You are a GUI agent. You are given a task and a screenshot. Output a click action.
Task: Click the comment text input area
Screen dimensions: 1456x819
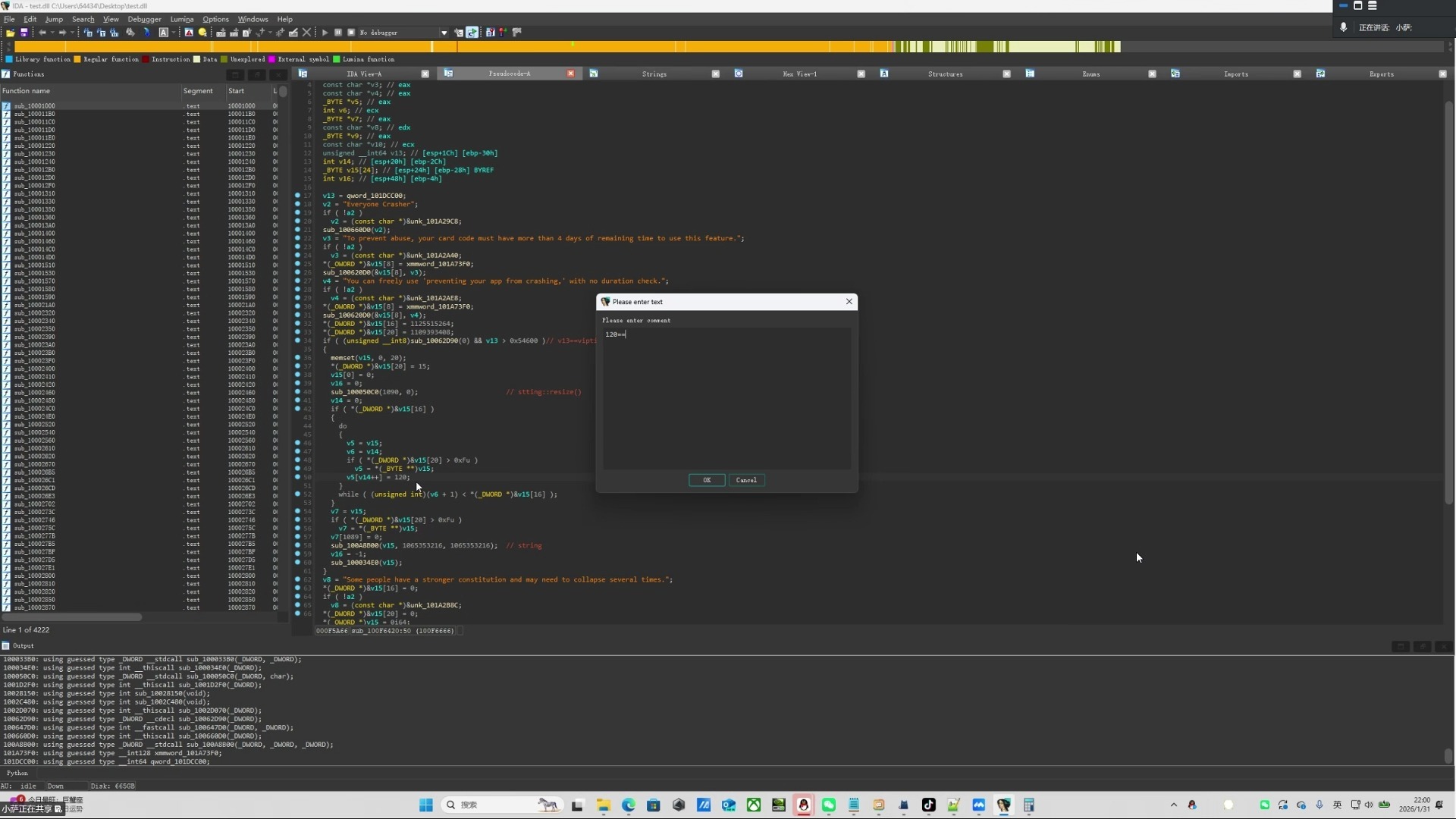click(x=726, y=398)
